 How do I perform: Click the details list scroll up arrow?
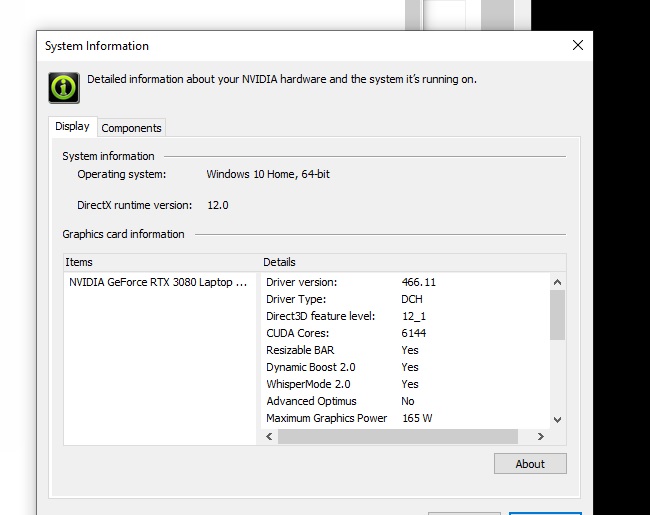[557, 282]
